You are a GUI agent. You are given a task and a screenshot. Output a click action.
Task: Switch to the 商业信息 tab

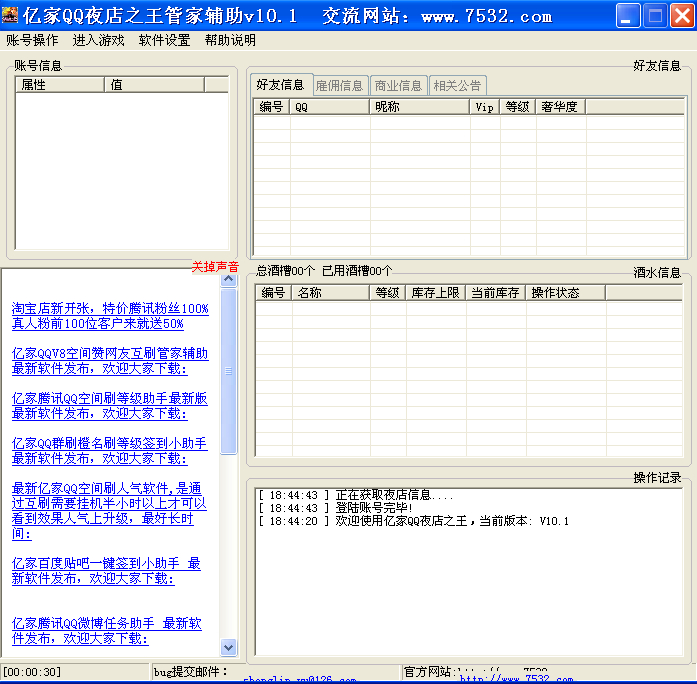398,85
